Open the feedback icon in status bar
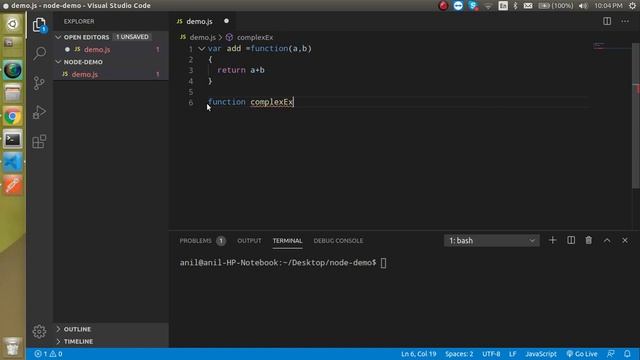The width and height of the screenshot is (640, 360). (611, 354)
